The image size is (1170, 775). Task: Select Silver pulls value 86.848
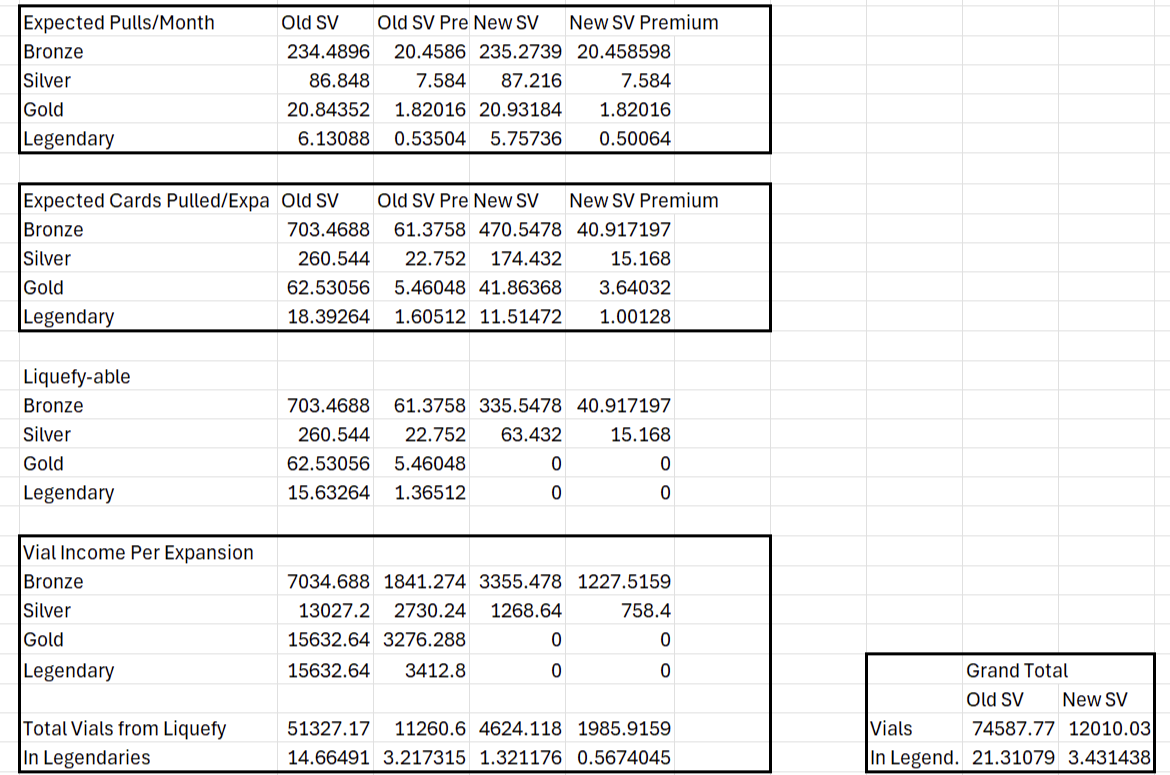(x=325, y=81)
